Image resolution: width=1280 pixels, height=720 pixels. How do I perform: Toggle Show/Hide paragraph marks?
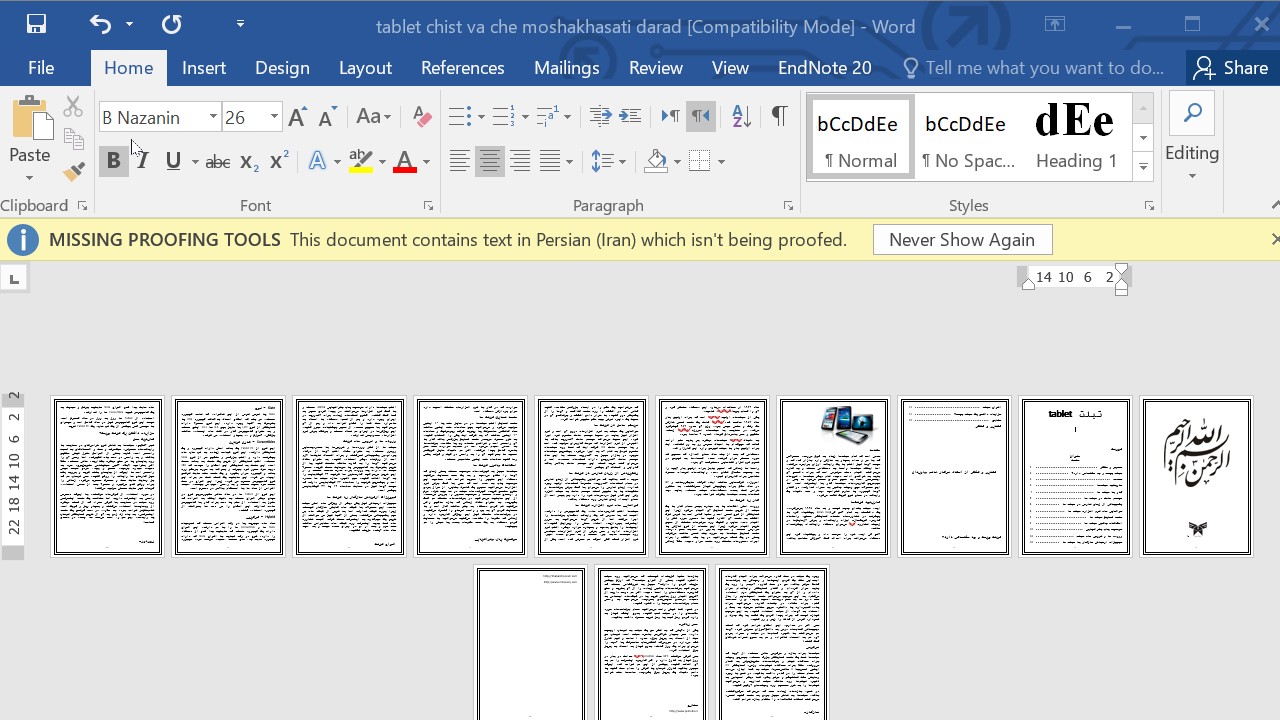point(779,116)
